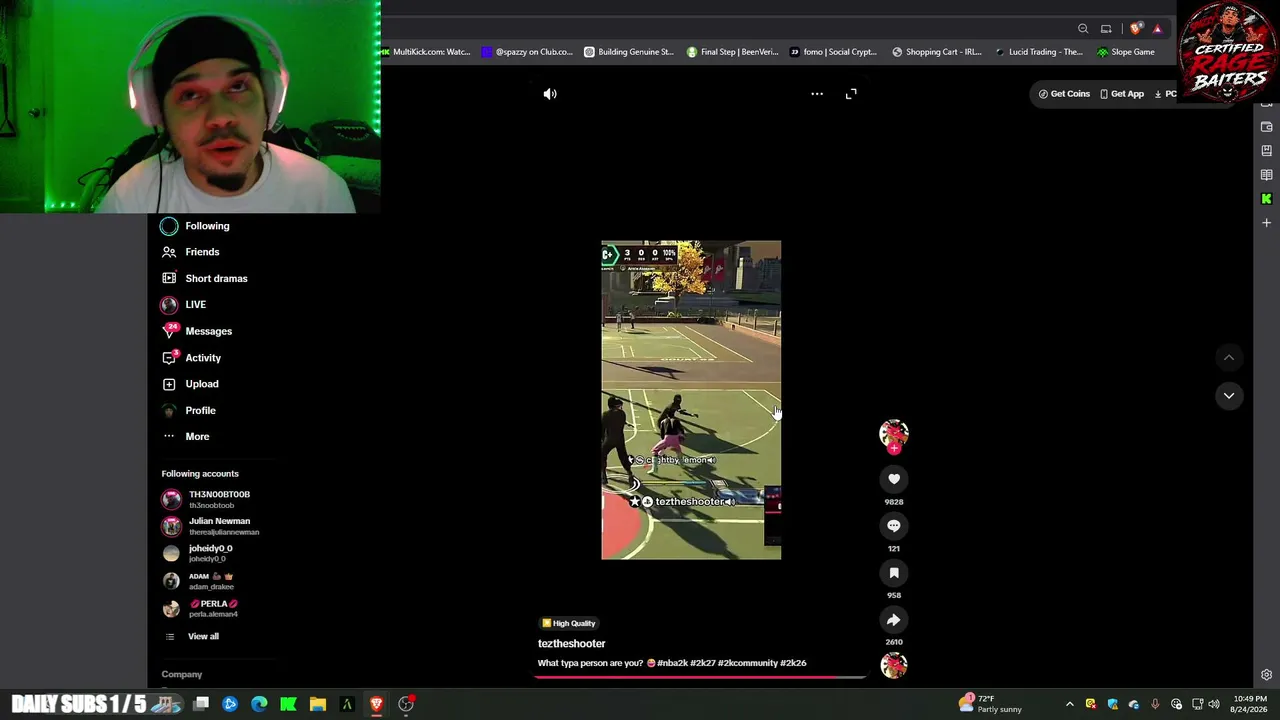The height and width of the screenshot is (720, 1280).
Task: Go to next video with down arrow
Action: [x=1229, y=396]
